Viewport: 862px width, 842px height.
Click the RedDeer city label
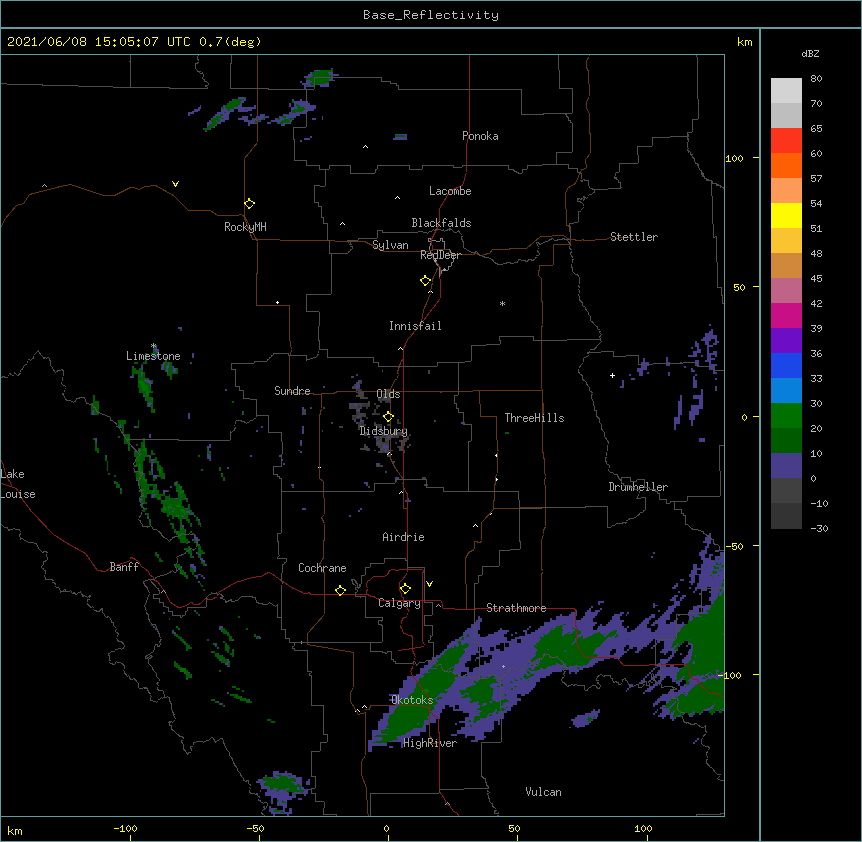tap(440, 255)
